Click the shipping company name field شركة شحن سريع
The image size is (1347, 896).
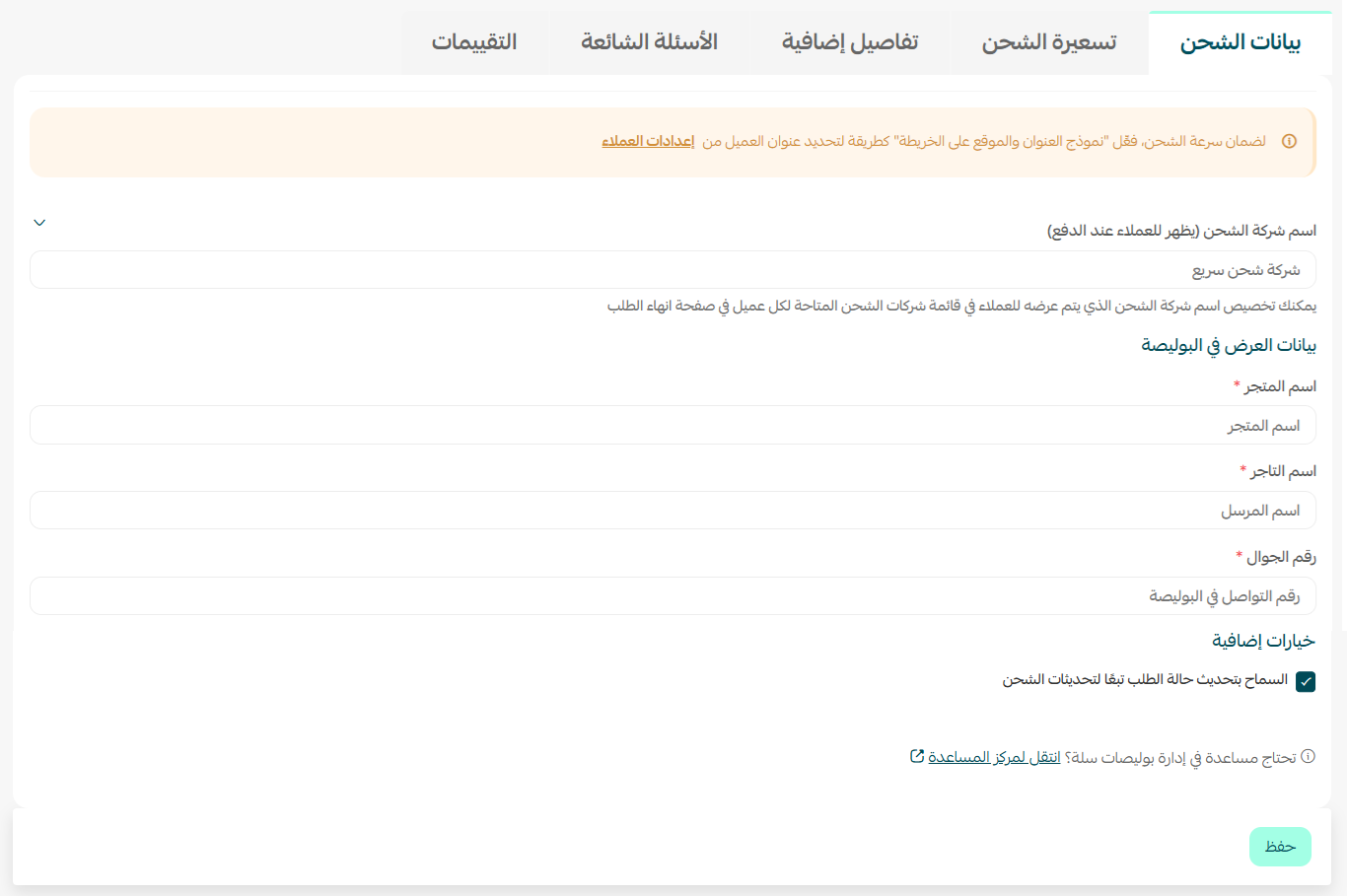click(673, 270)
